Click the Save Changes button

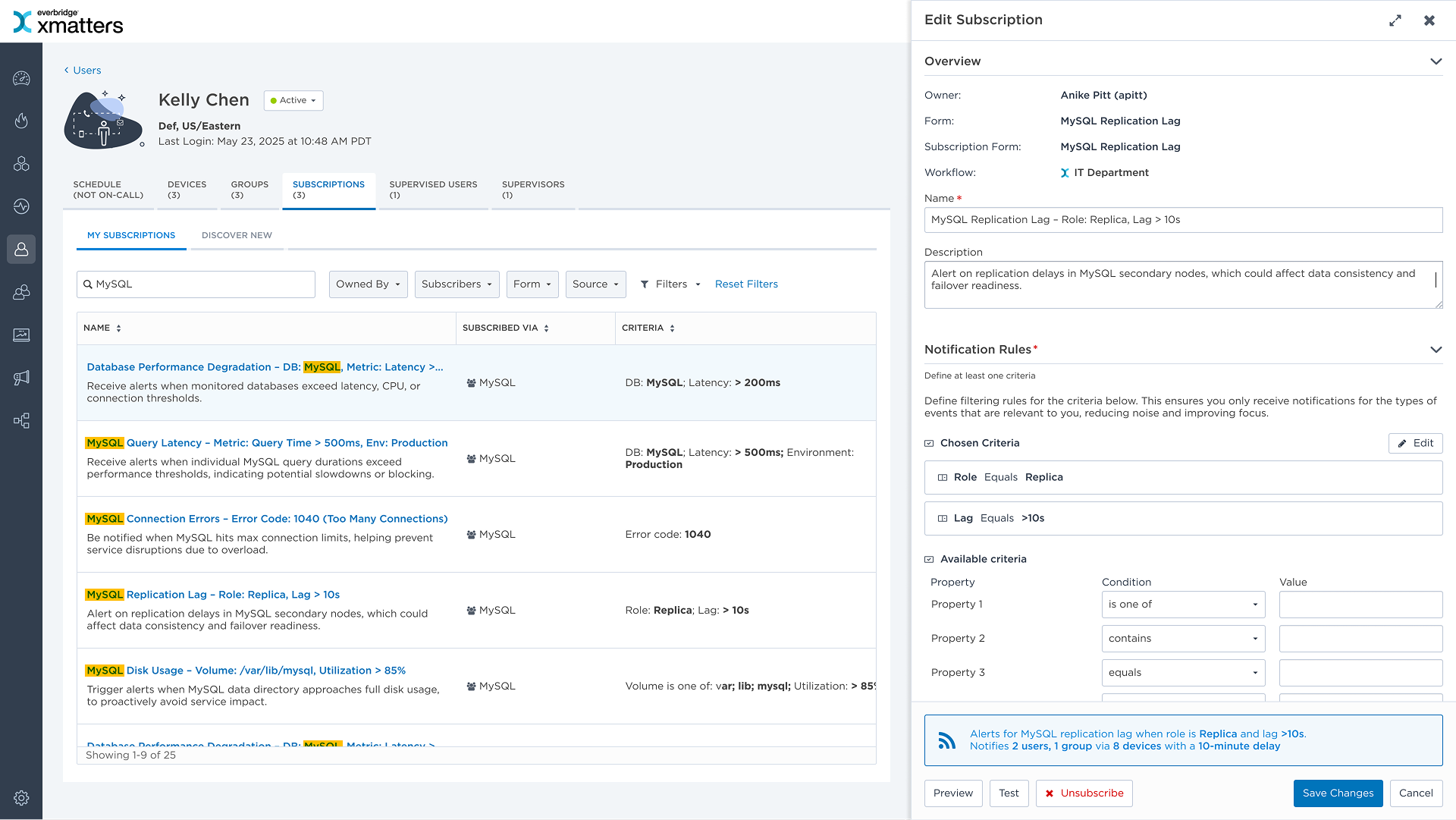[x=1338, y=793]
